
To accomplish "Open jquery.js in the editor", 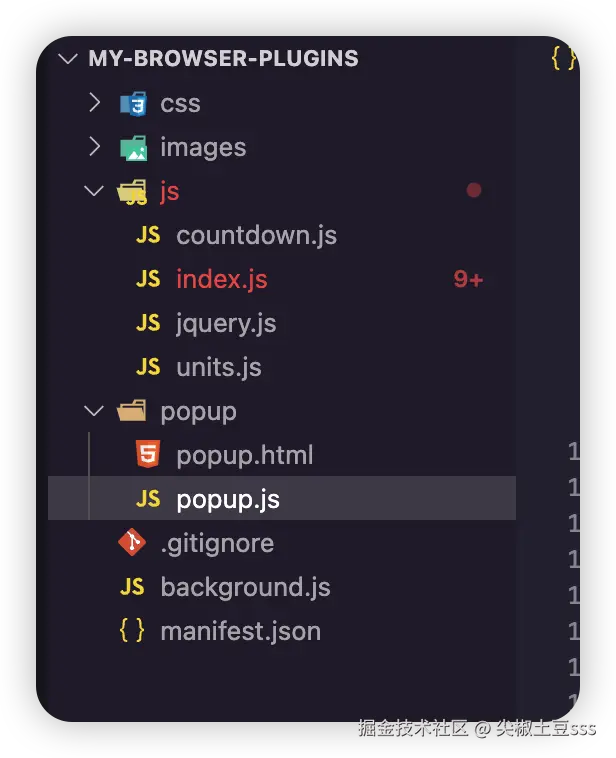I will click(x=226, y=323).
